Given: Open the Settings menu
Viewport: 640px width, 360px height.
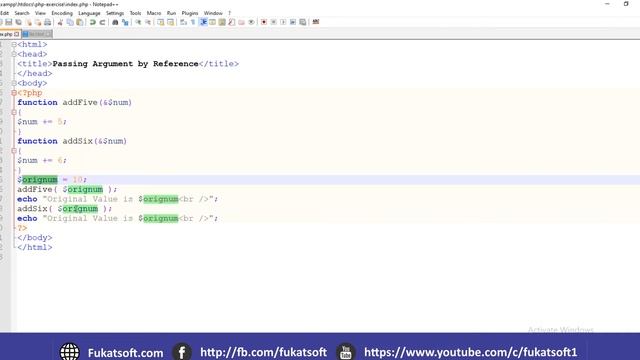Looking at the screenshot, I should pos(115,13).
